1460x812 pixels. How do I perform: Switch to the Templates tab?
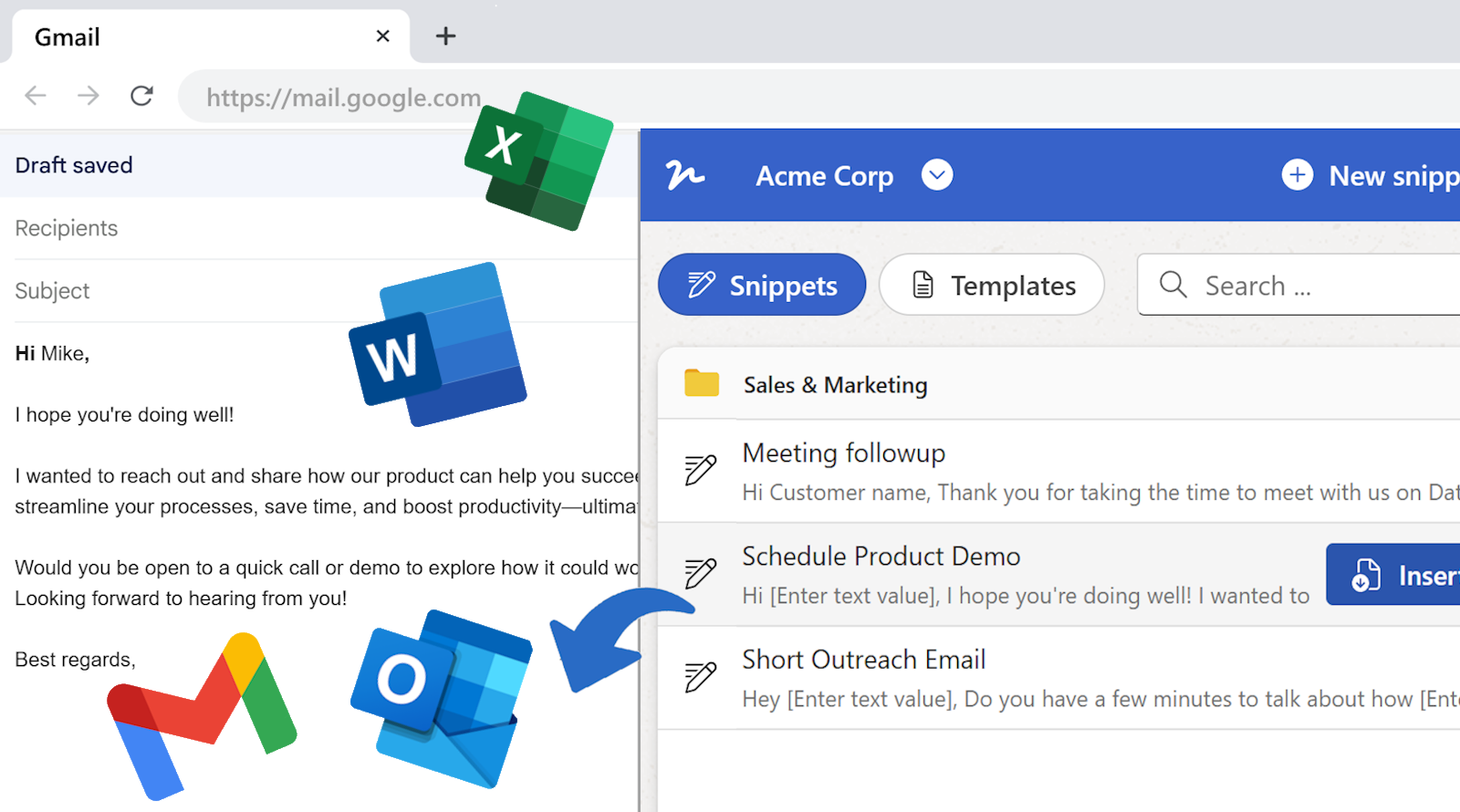(x=992, y=285)
